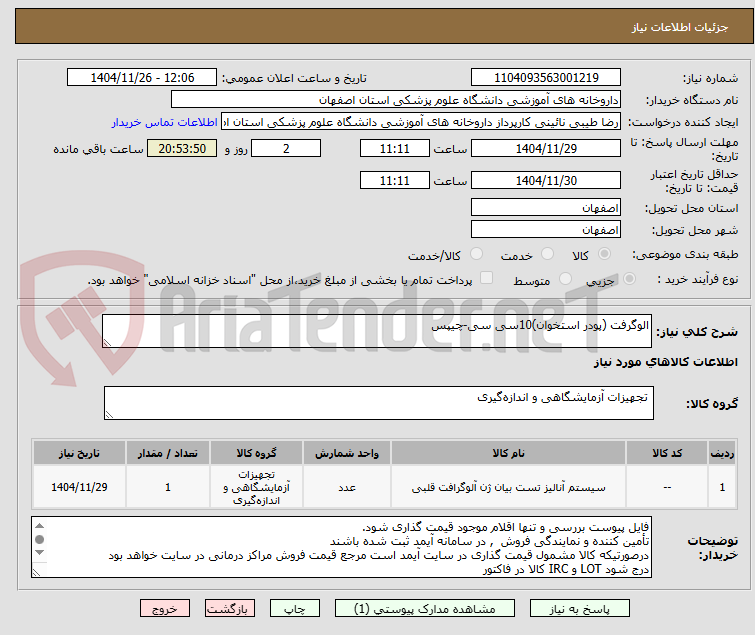Open مشاهده مدارک پیوستی (1) button
The image size is (755, 635).
click(425, 609)
